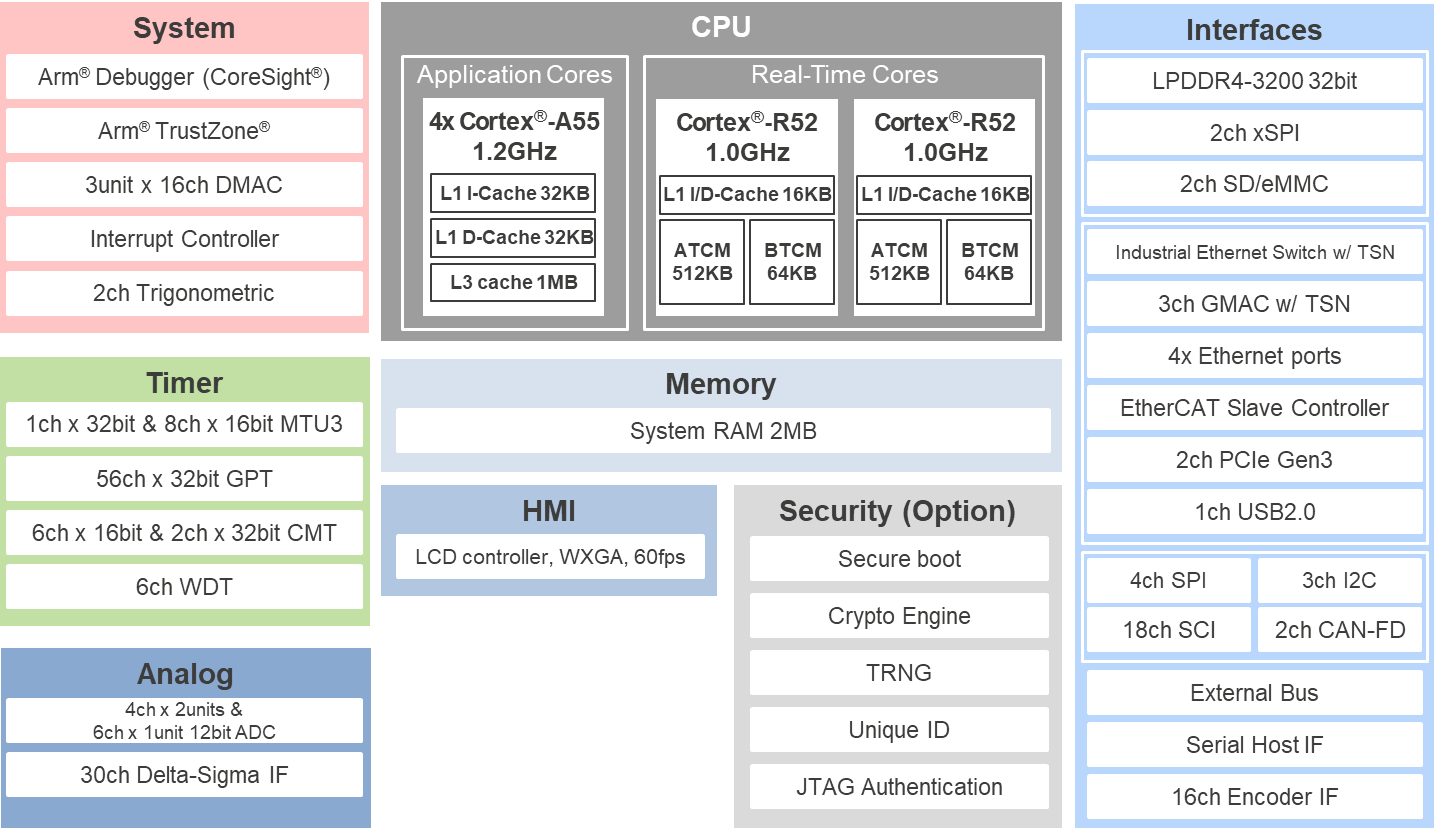The height and width of the screenshot is (828, 1434).
Task: Click the System RAM 2MB block
Action: click(722, 431)
